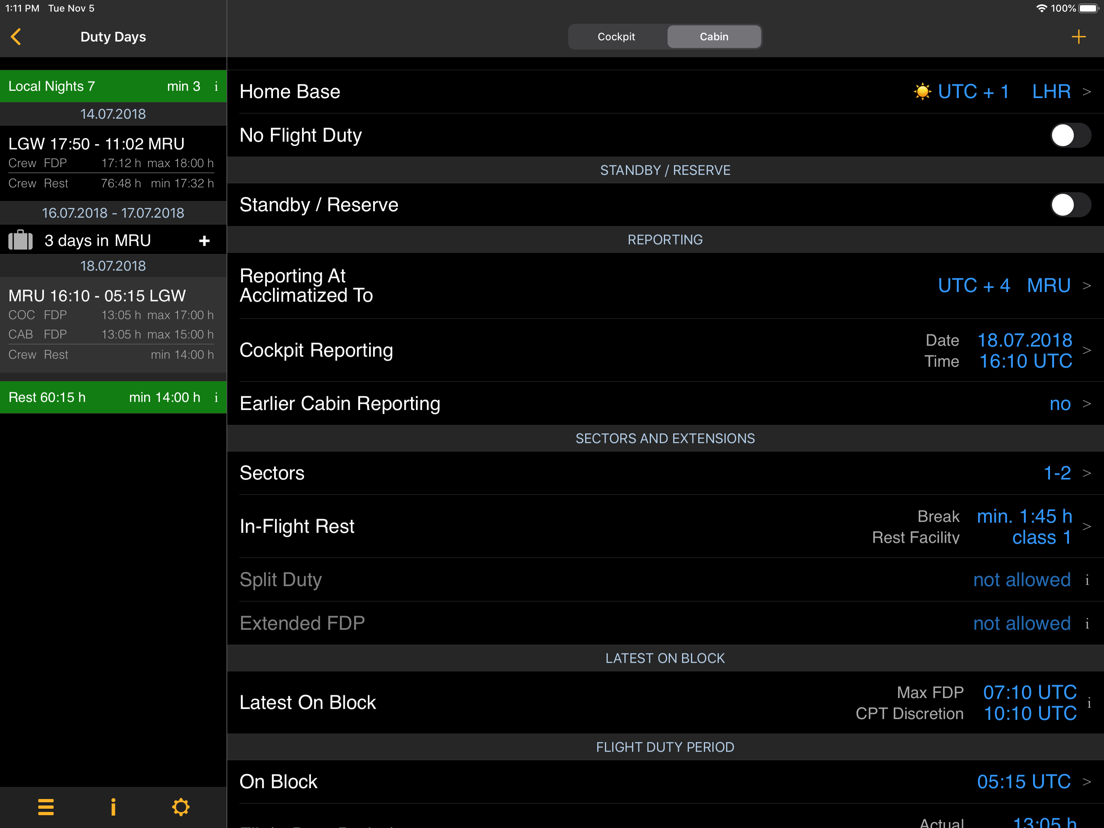This screenshot has width=1104, height=828.
Task: Tap the Wi-Fi icon in status bar
Action: [1041, 8]
